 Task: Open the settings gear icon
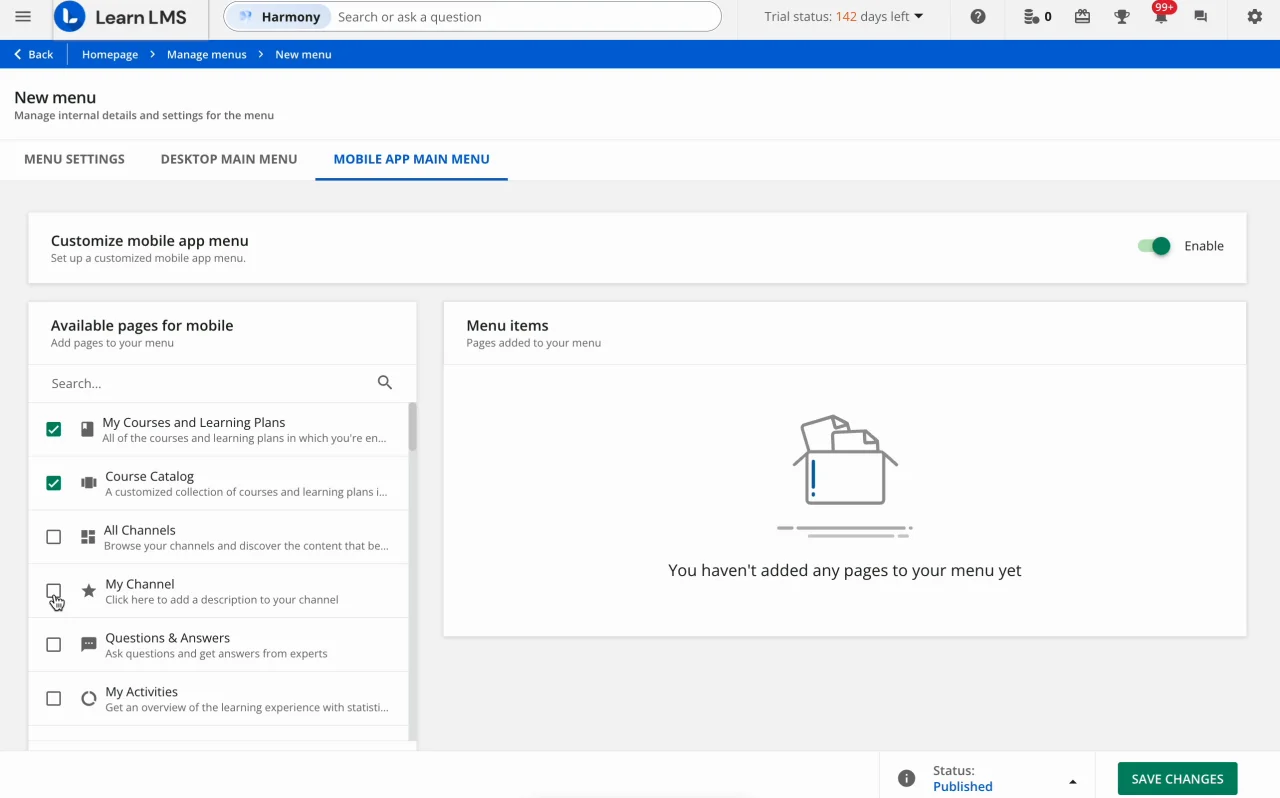1255,17
